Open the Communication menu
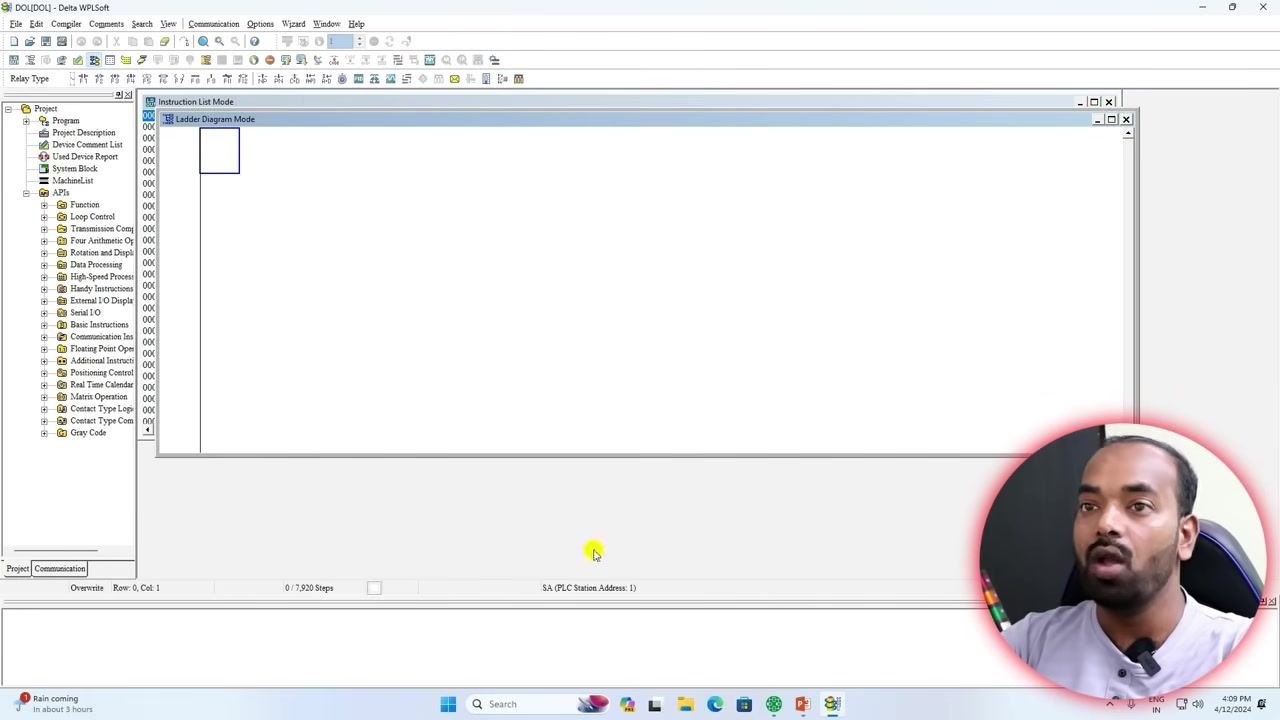This screenshot has width=1280, height=720. (x=214, y=24)
